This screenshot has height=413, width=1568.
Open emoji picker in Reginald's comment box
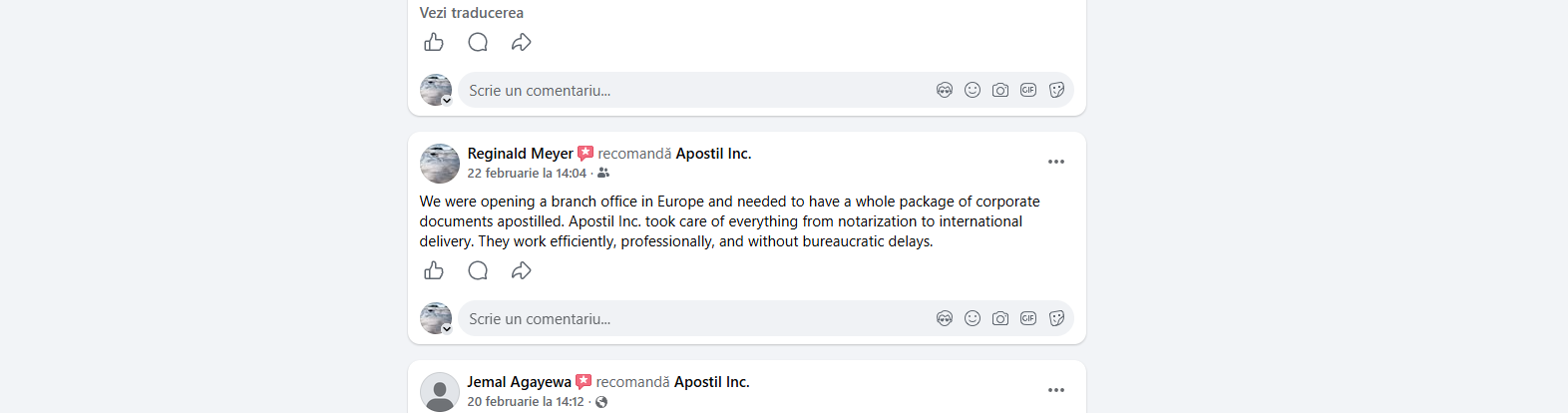point(973,318)
